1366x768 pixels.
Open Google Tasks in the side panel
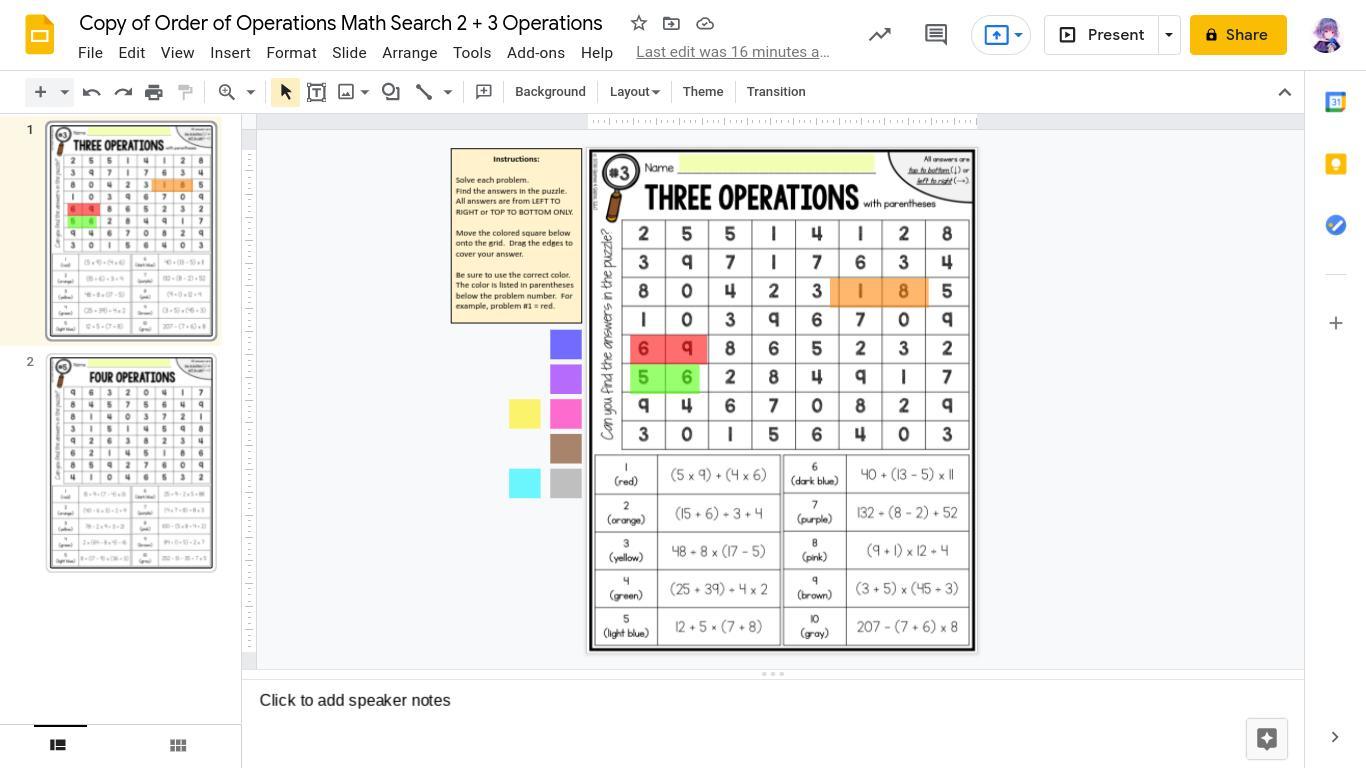point(1336,226)
